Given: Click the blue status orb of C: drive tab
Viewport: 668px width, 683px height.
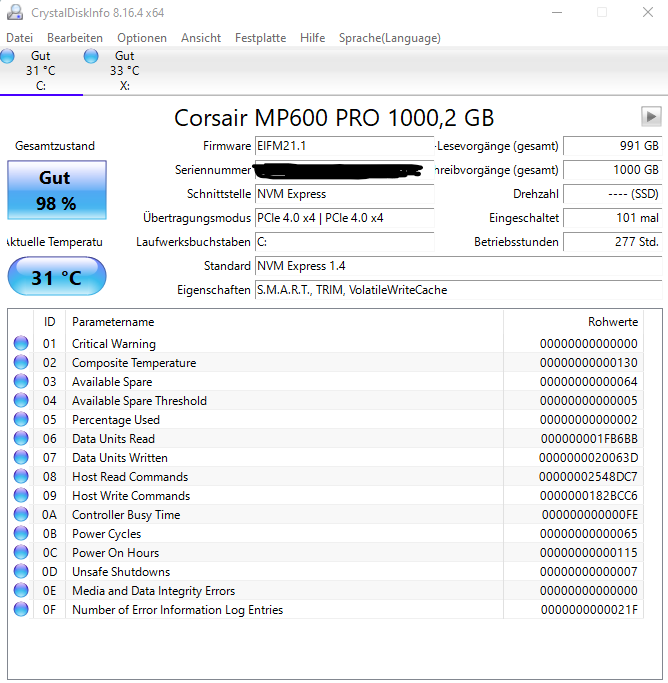Looking at the screenshot, I should click(7, 56).
